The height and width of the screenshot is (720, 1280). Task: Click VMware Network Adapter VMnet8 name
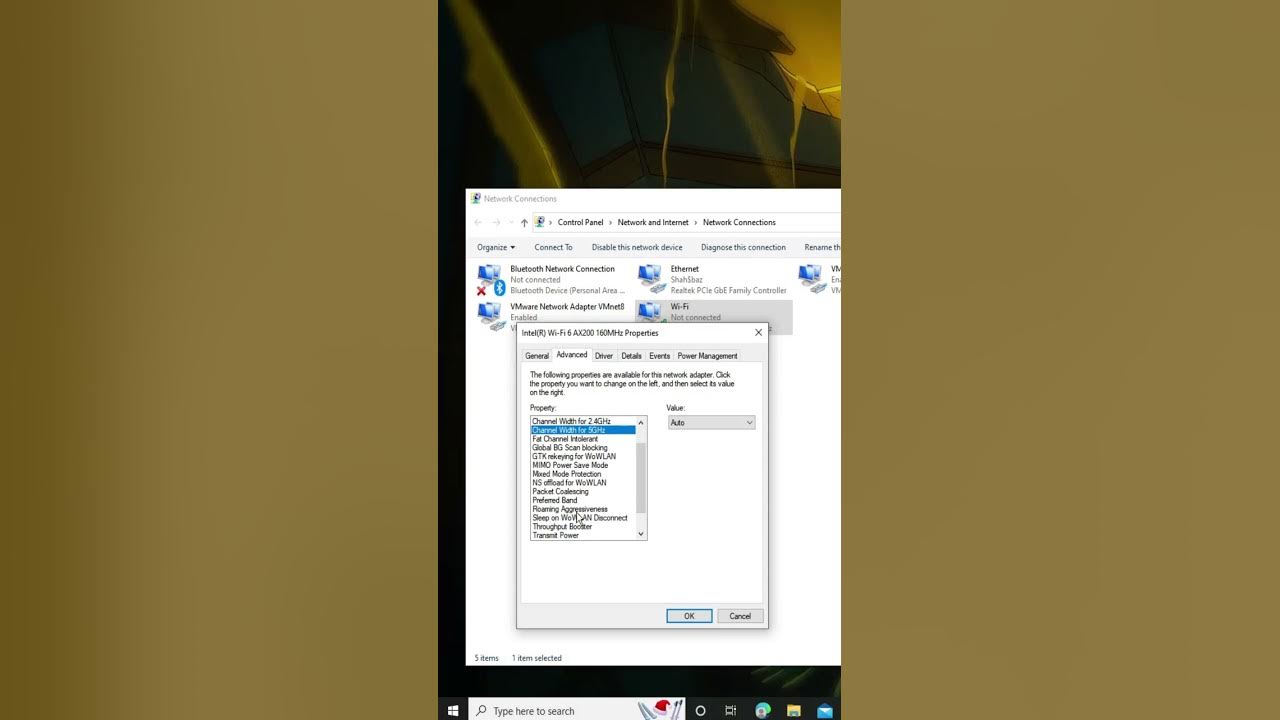tap(567, 307)
